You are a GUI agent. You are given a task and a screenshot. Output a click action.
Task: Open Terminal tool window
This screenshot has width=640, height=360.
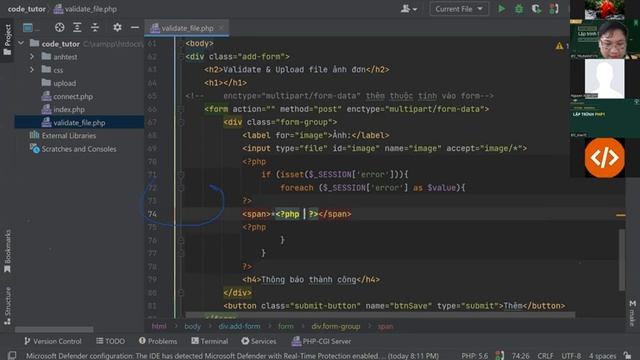[209, 341]
